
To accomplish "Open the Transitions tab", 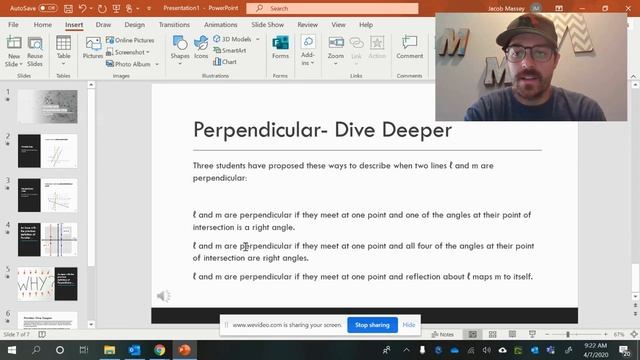I will coord(174,24).
